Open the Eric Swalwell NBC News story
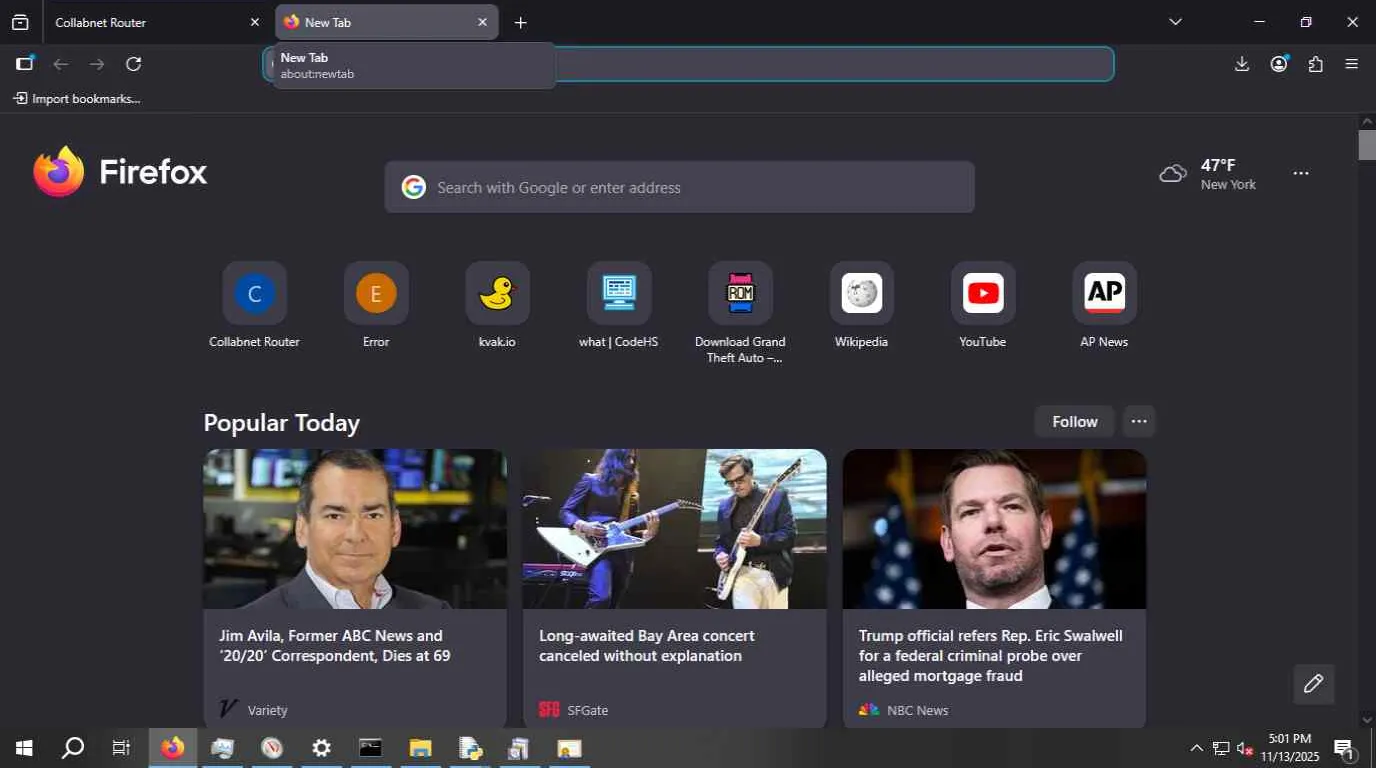Screen dimensions: 1376x768 click(994, 589)
